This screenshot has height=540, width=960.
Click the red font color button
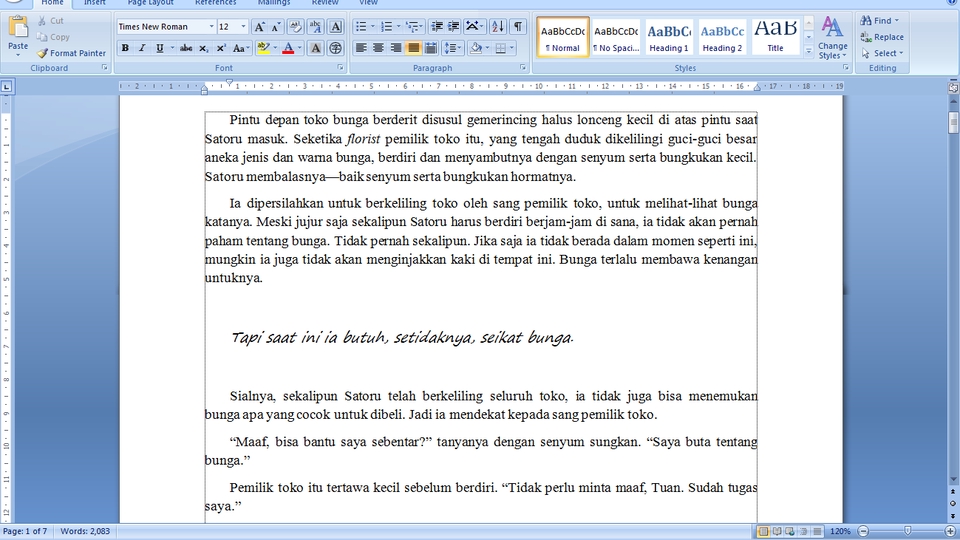[x=288, y=48]
